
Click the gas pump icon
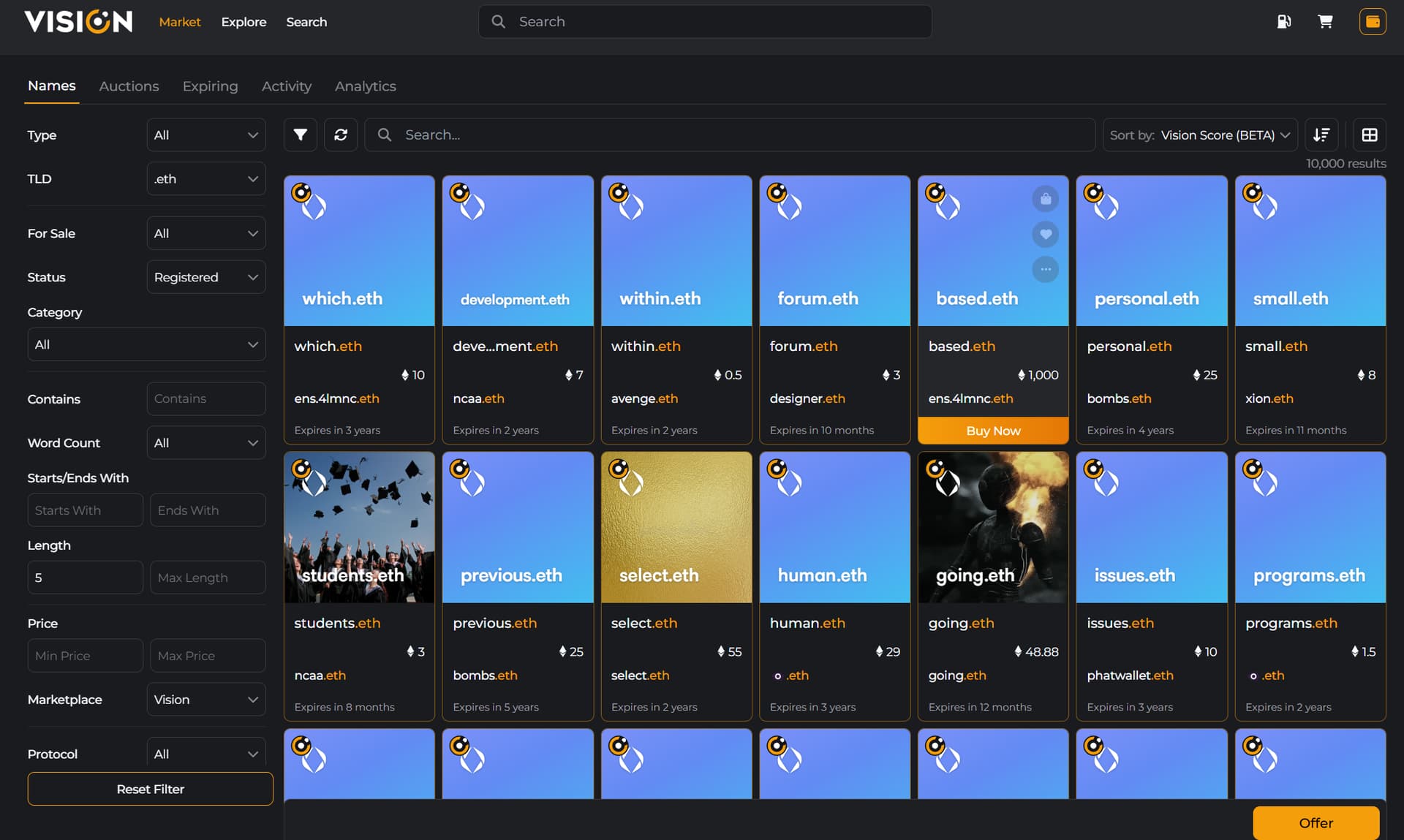point(1283,21)
